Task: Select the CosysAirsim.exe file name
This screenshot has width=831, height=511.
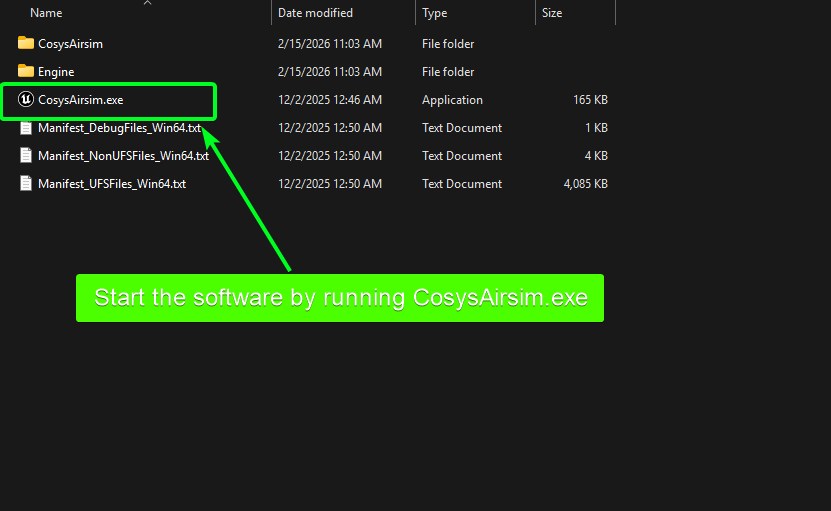Action: (81, 100)
